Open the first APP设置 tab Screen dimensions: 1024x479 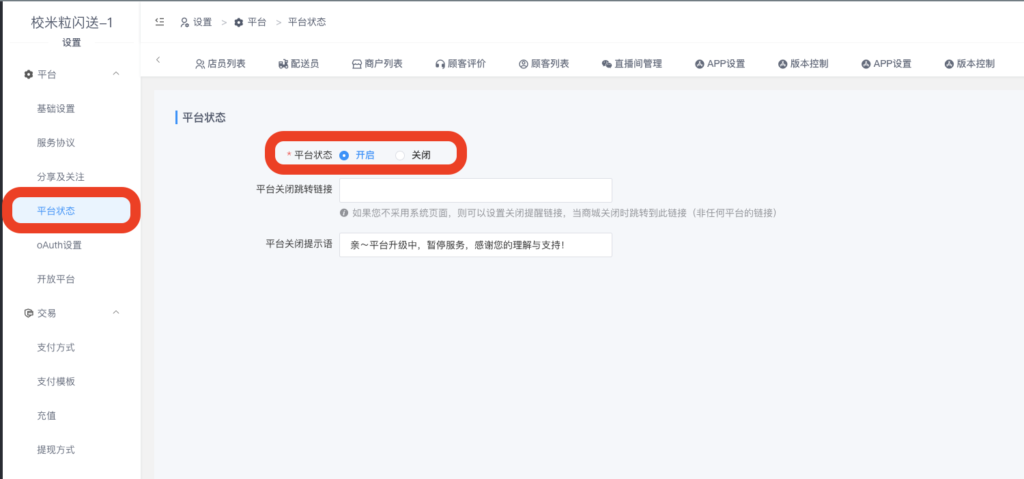[720, 64]
